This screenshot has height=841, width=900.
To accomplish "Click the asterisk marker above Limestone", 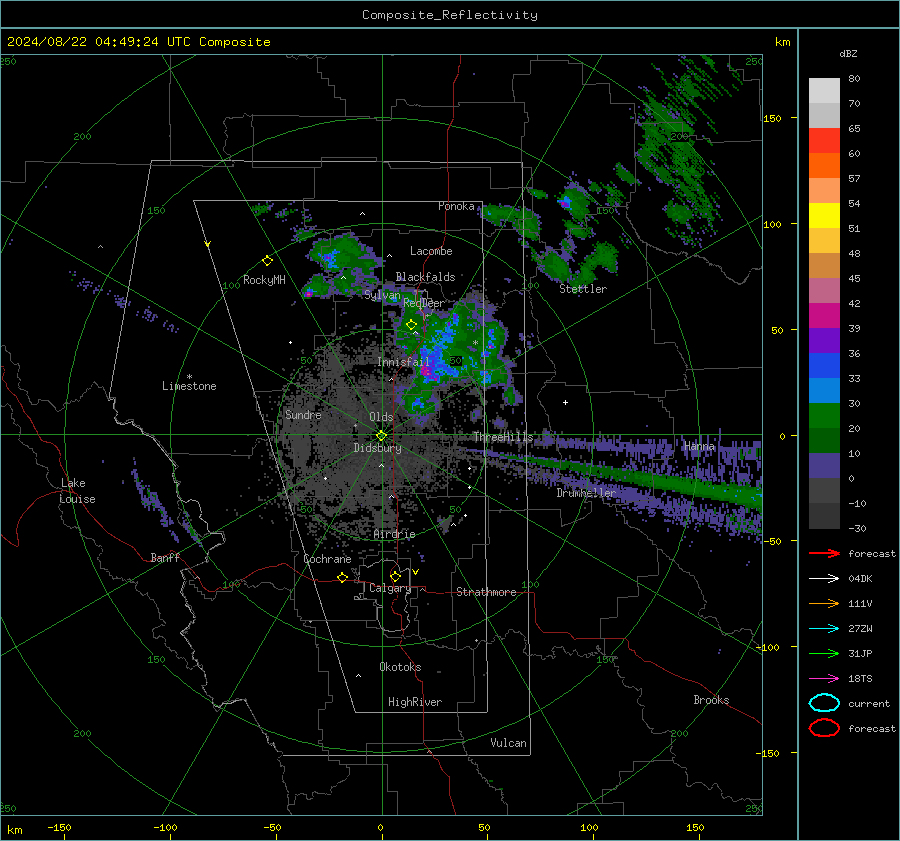I will [189, 377].
